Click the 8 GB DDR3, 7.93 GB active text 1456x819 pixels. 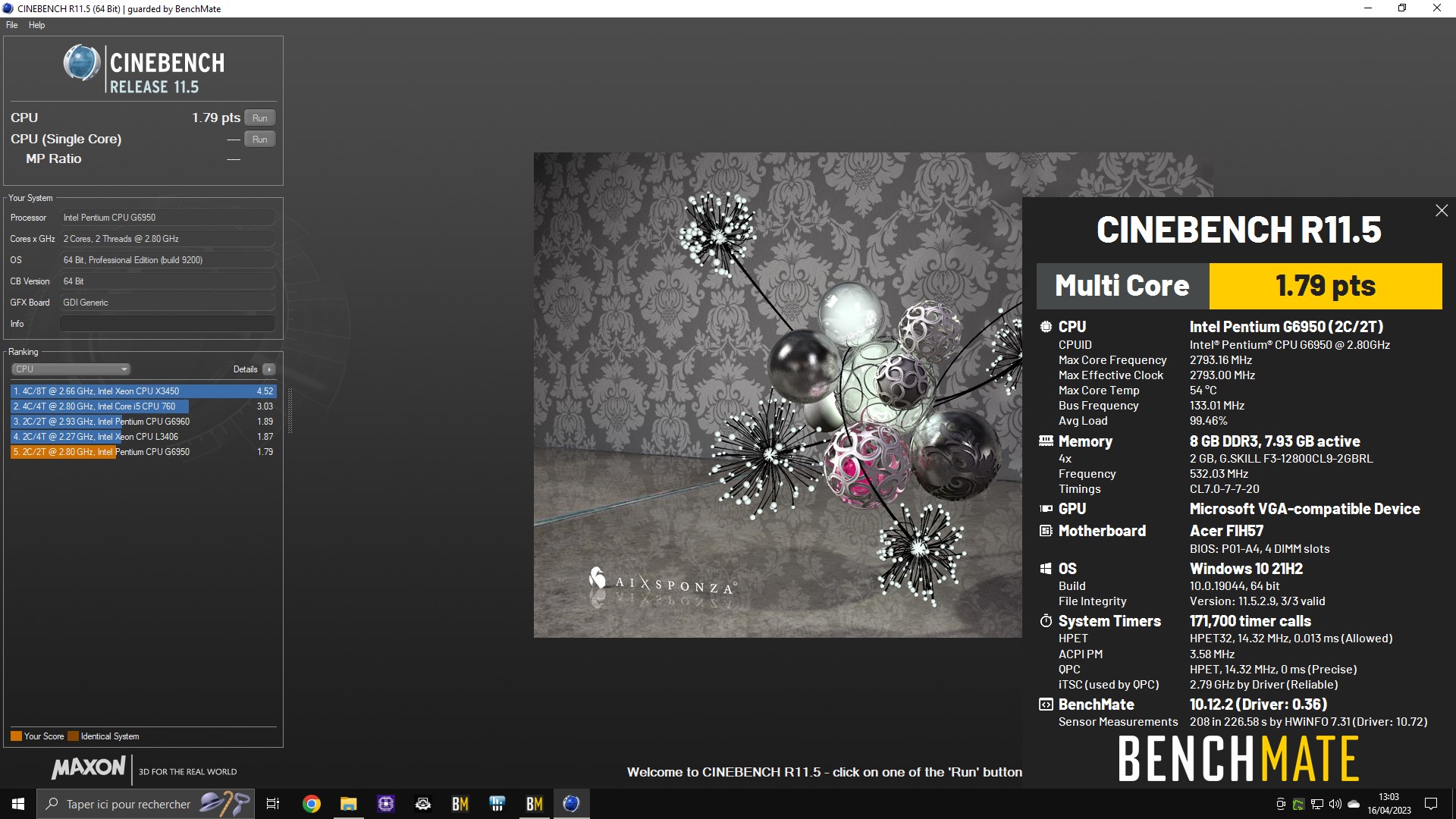pos(1275,441)
